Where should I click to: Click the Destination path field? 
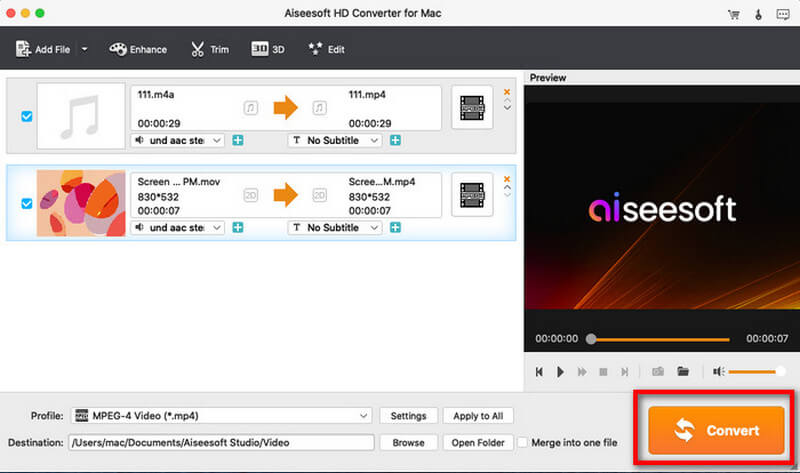[220, 442]
